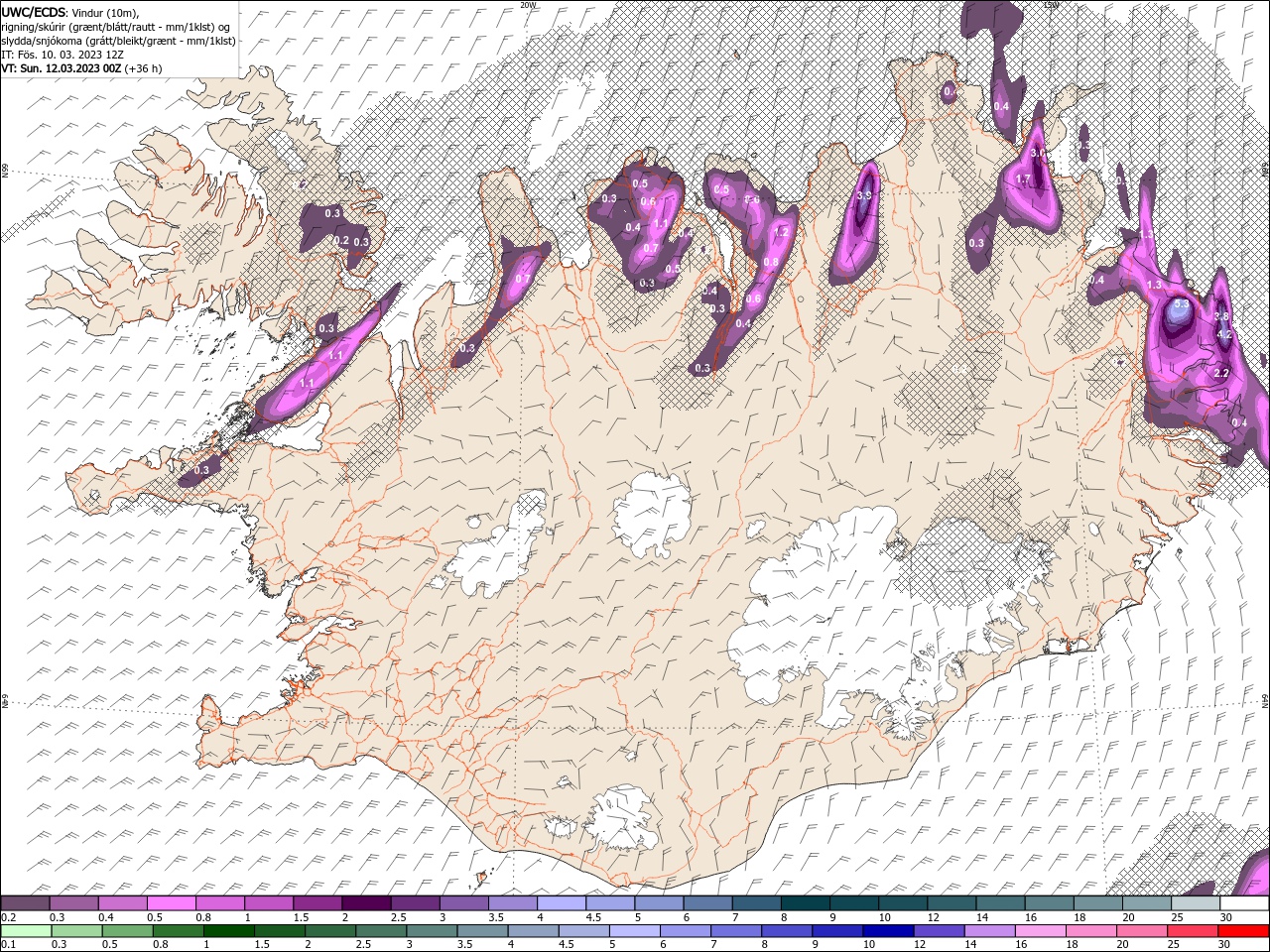Viewport: 1270px width, 952px height.
Task: Click the 'IT: Fös. 10. 03. 2023 12Z' line
Action: [x=63, y=55]
